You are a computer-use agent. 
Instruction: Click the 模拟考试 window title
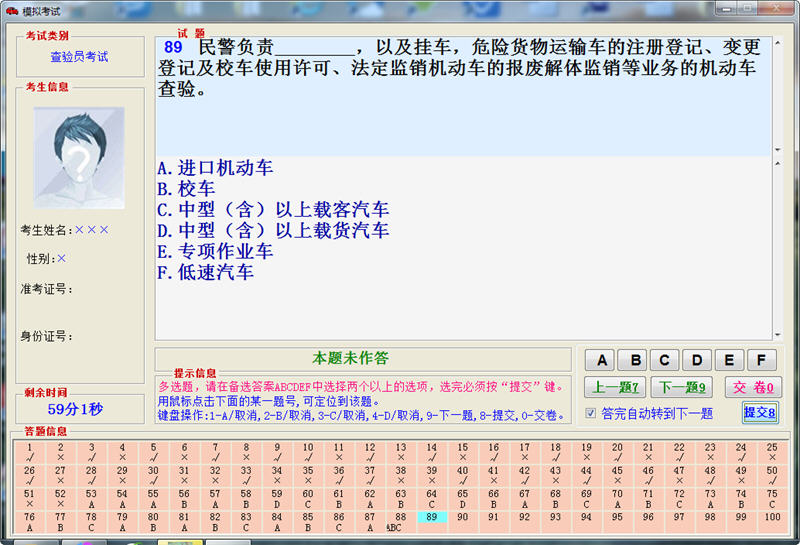click(41, 11)
